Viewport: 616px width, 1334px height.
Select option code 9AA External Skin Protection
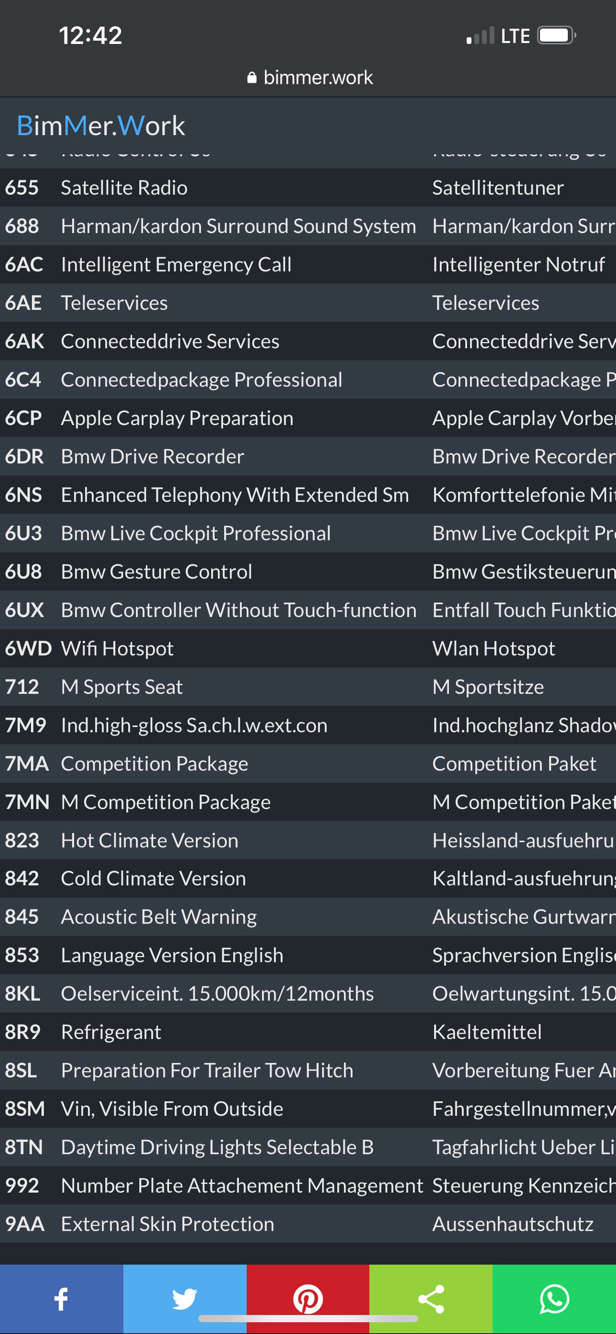pyautogui.click(x=167, y=1224)
